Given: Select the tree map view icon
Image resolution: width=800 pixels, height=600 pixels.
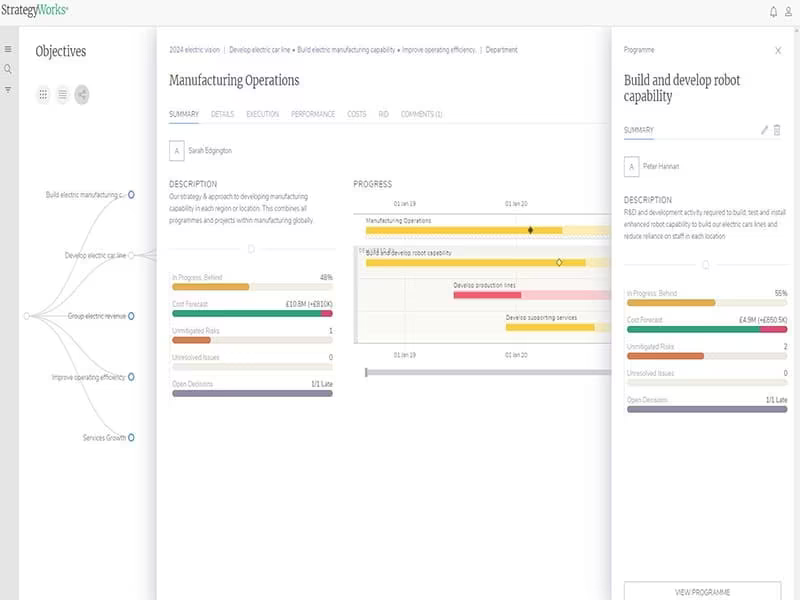Looking at the screenshot, I should 82,94.
